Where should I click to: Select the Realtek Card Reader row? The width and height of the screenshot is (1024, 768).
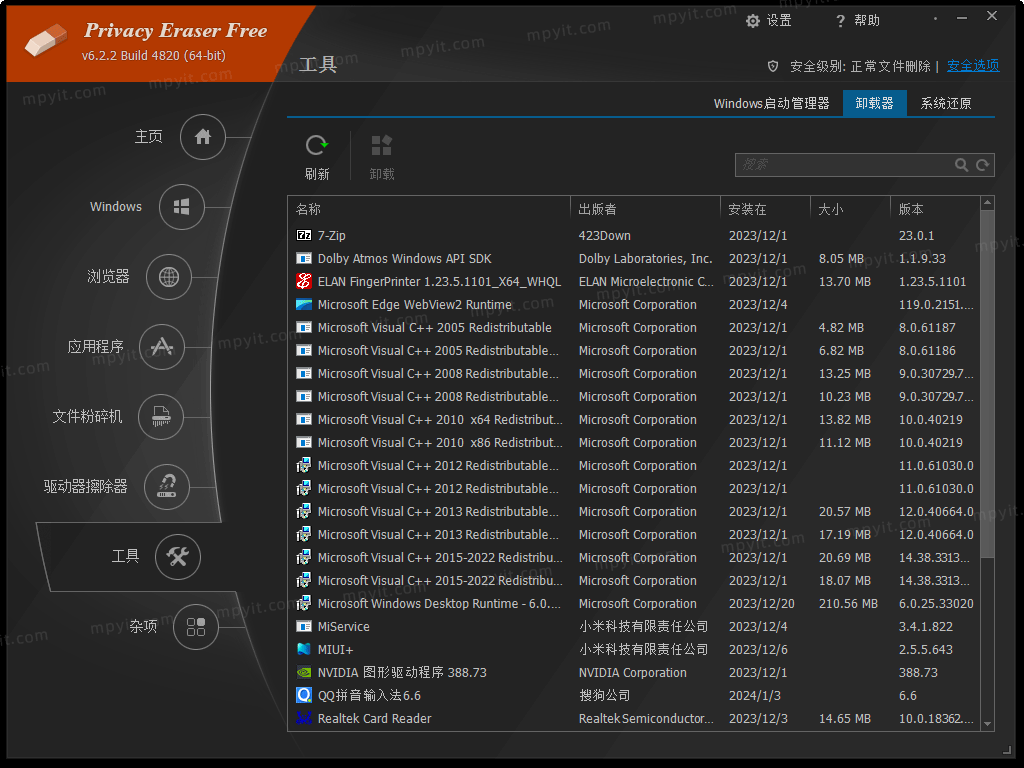[x=634, y=718]
